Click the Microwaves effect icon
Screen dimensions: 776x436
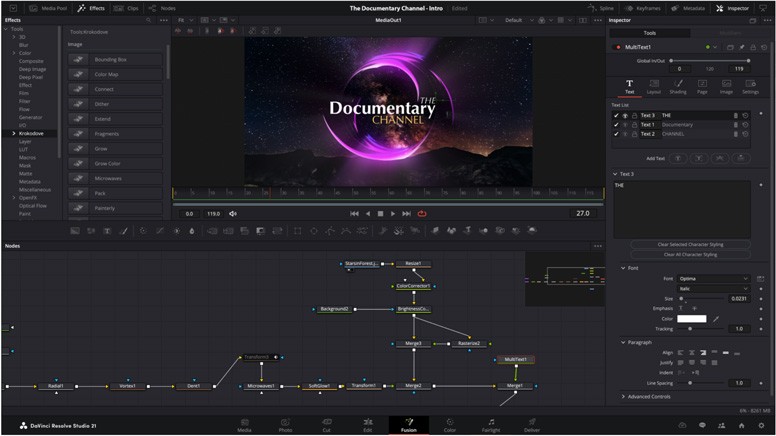(78, 178)
